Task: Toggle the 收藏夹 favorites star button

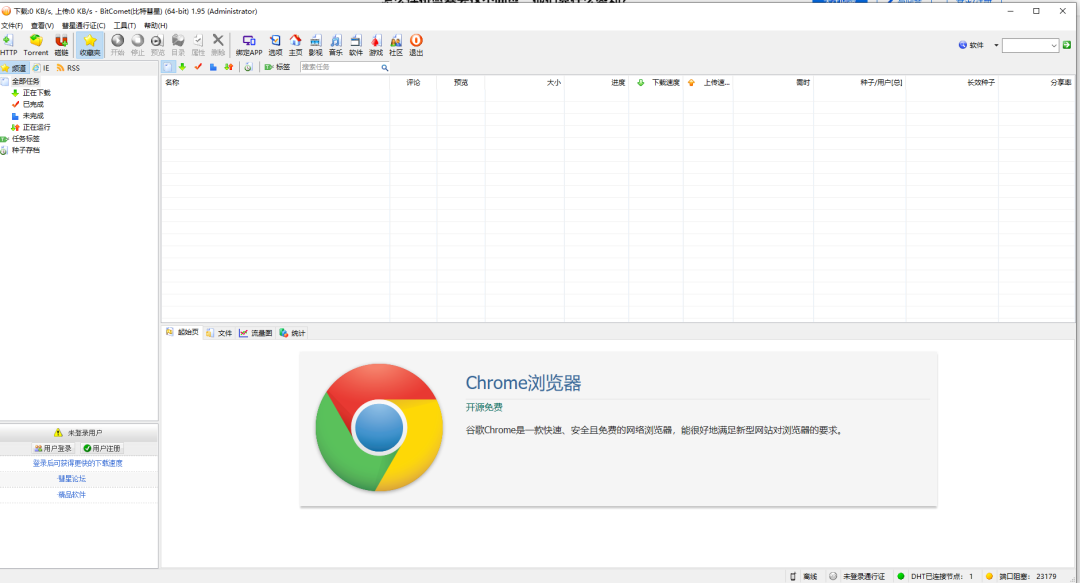Action: pyautogui.click(x=90, y=45)
